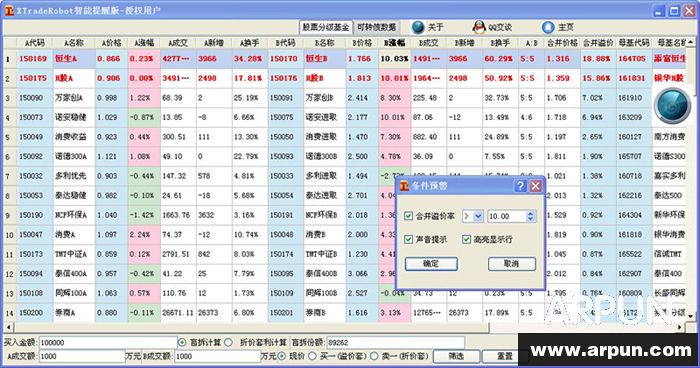This screenshot has width=700, height=368.
Task: Click the 关于 globe icon
Action: click(x=418, y=27)
